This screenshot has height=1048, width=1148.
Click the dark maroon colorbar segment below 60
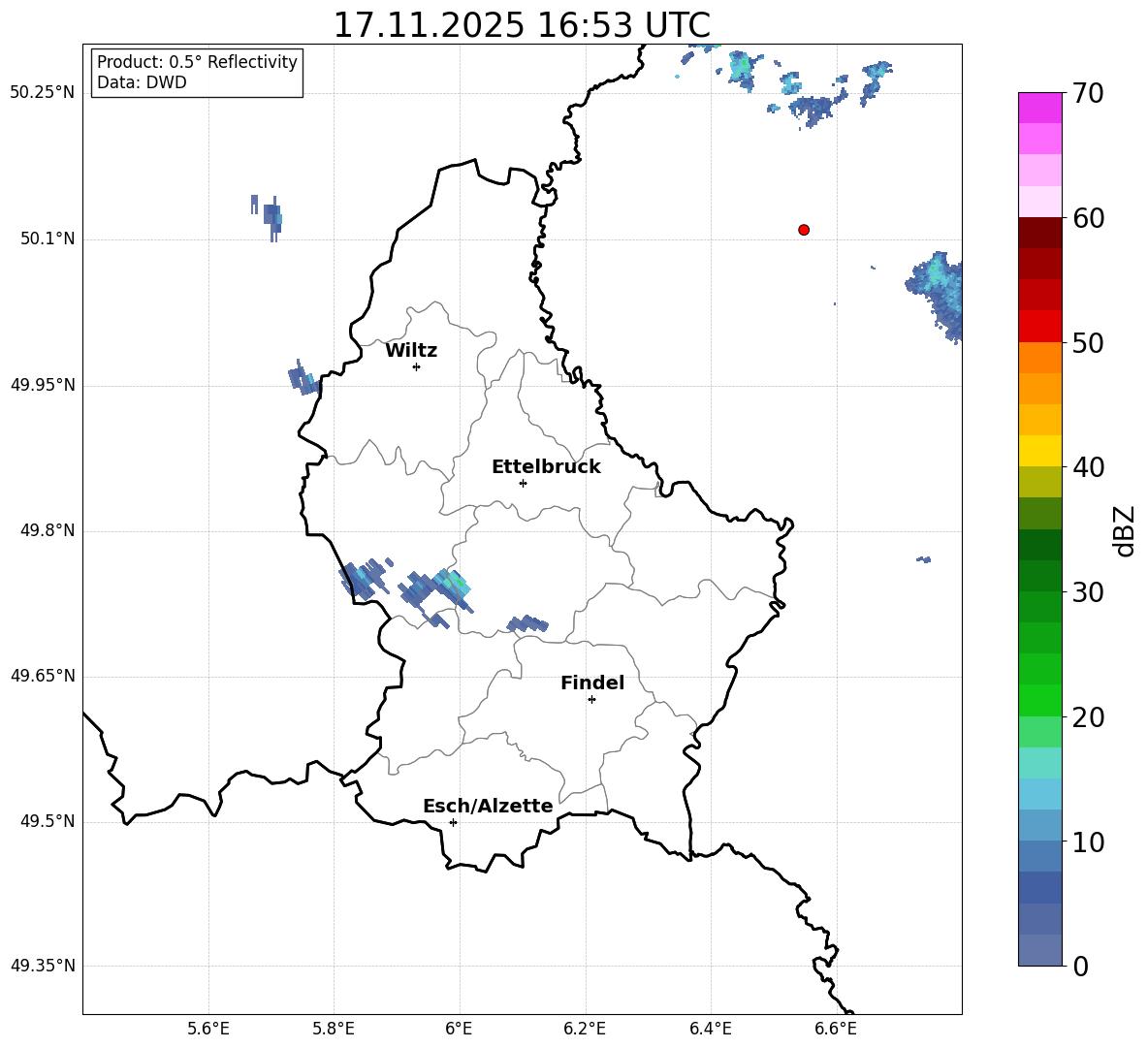(x=1039, y=234)
